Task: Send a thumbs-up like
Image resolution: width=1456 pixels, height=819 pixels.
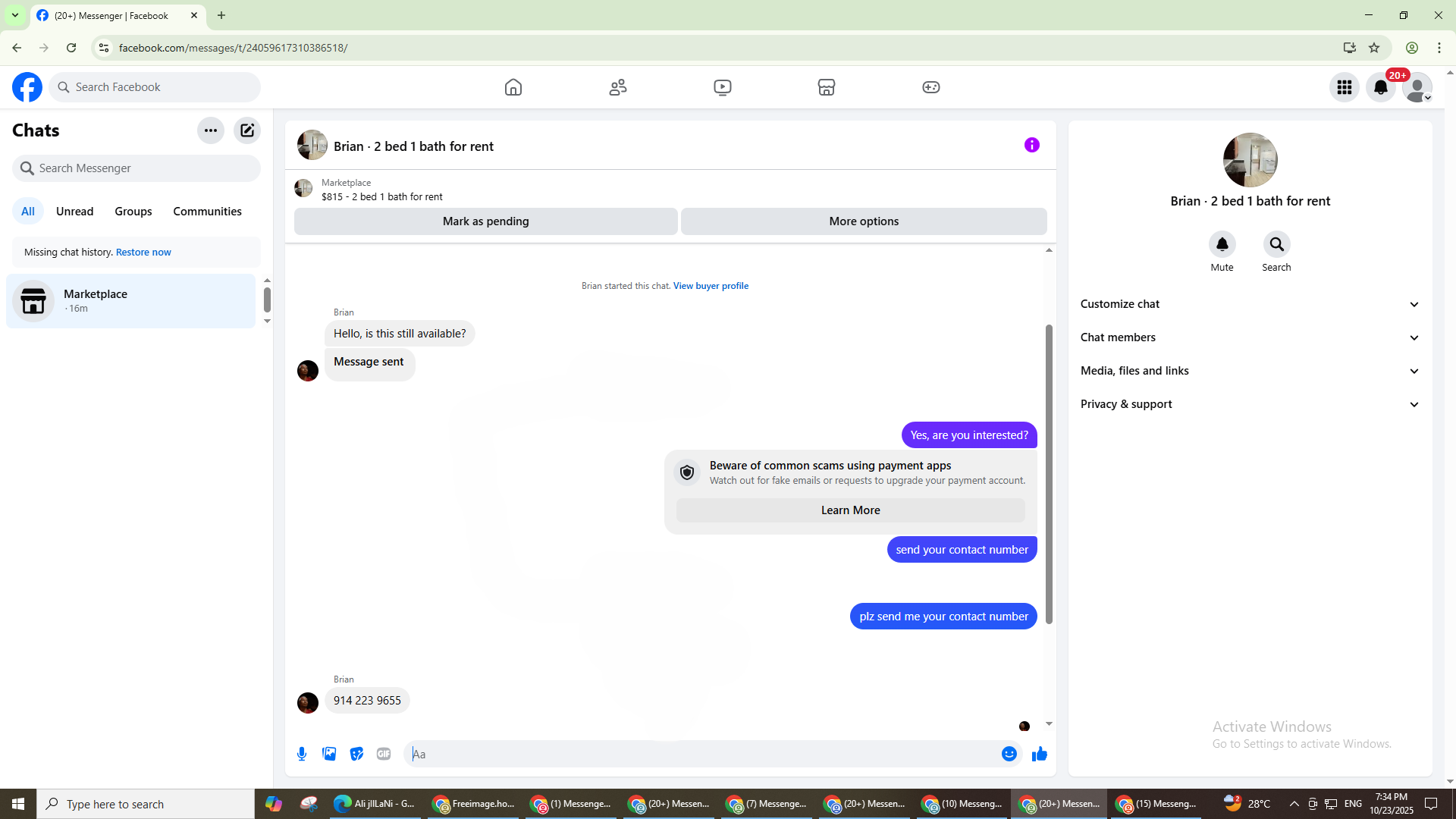Action: tap(1040, 754)
